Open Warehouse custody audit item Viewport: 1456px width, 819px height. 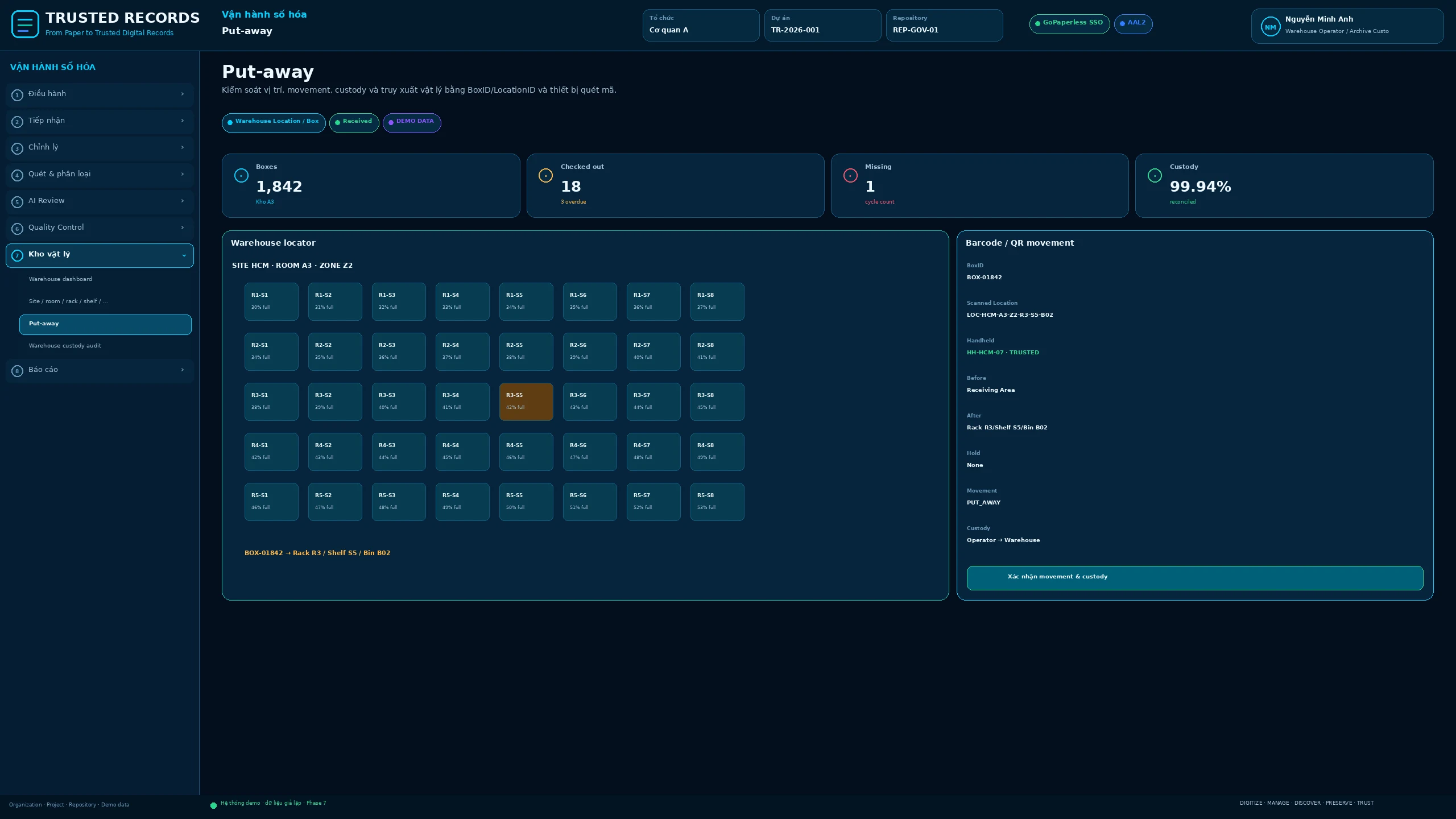(x=105, y=346)
